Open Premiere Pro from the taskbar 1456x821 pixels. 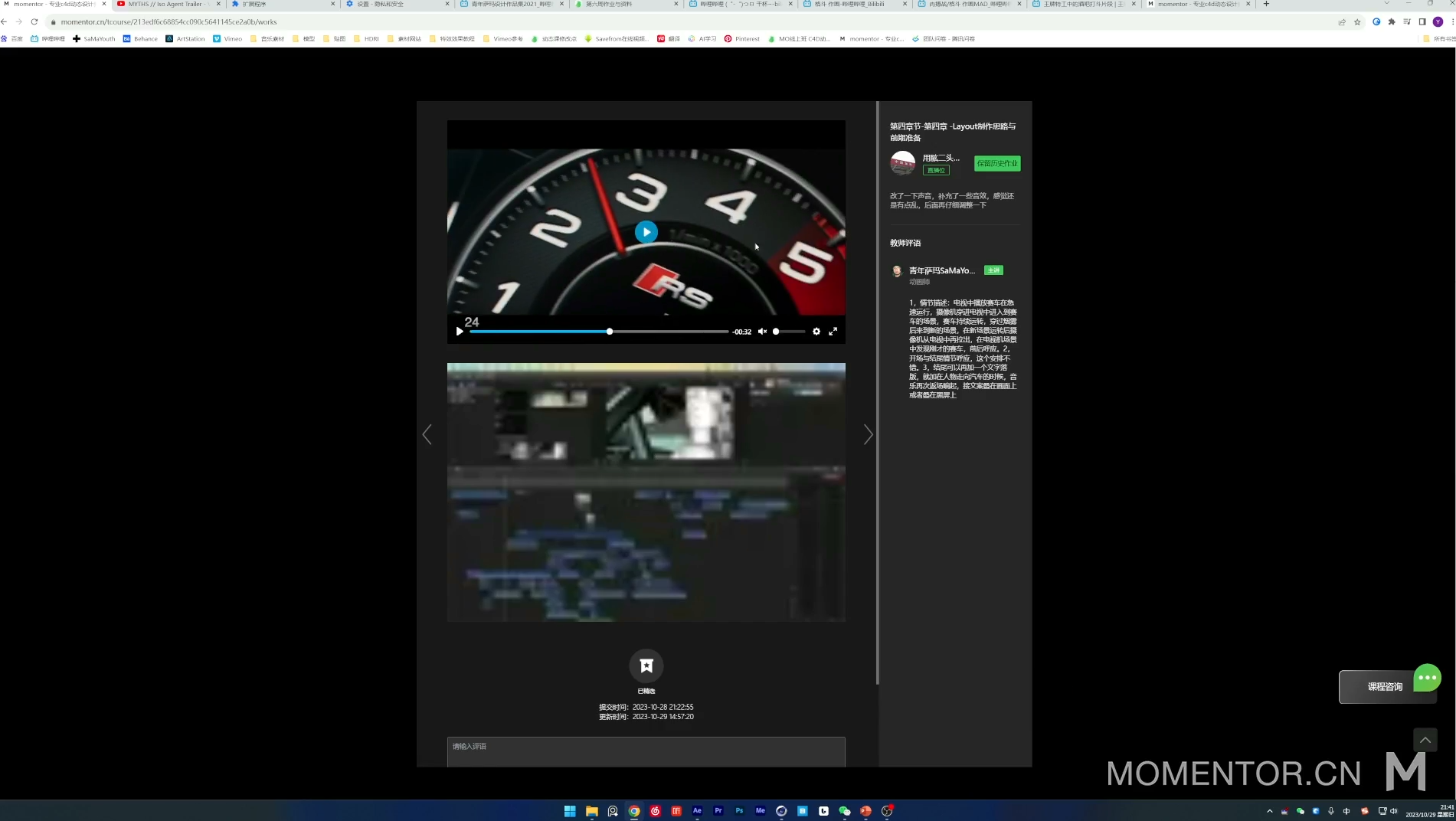point(718,811)
